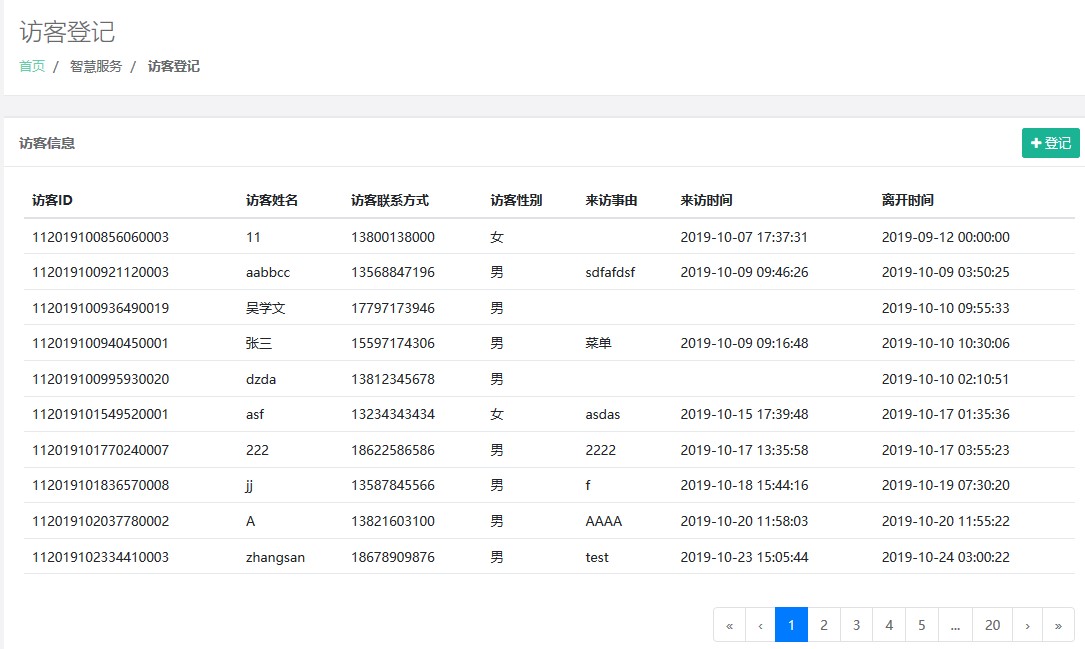Click the pagination ellipsis button
This screenshot has width=1085, height=649.
pos(955,625)
